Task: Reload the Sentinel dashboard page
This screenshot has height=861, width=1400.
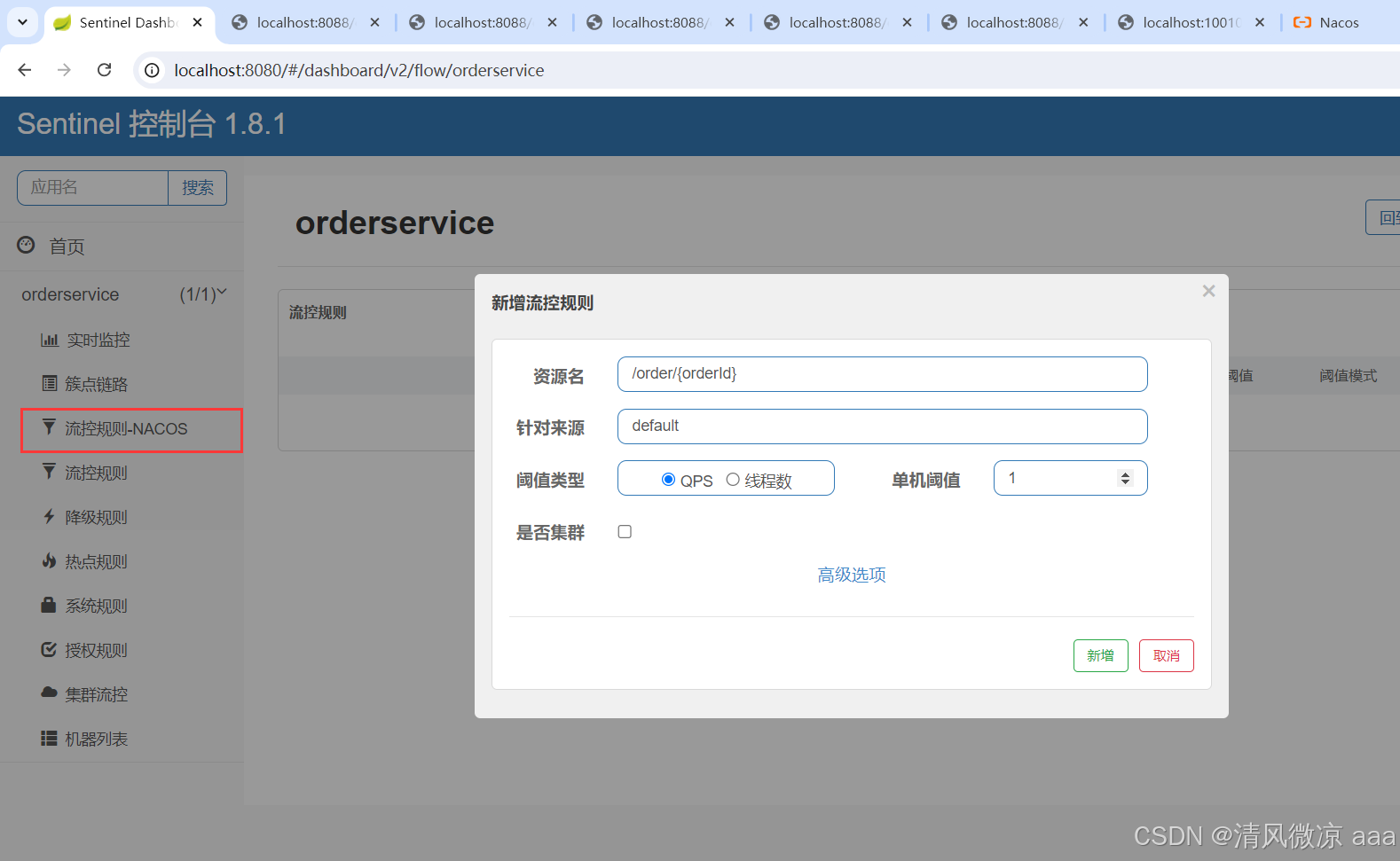Action: pyautogui.click(x=104, y=70)
